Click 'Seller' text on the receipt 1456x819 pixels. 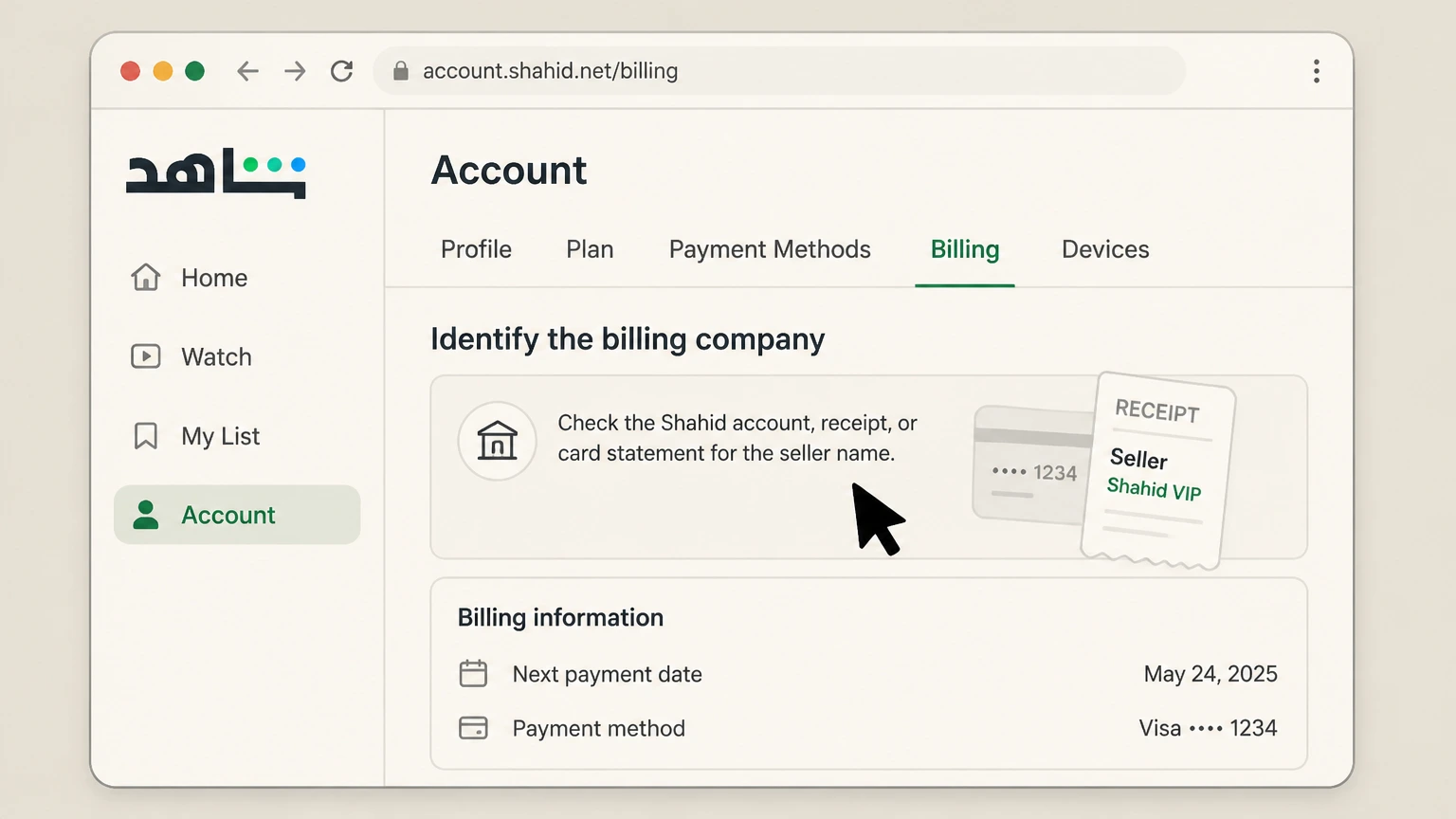click(1138, 459)
